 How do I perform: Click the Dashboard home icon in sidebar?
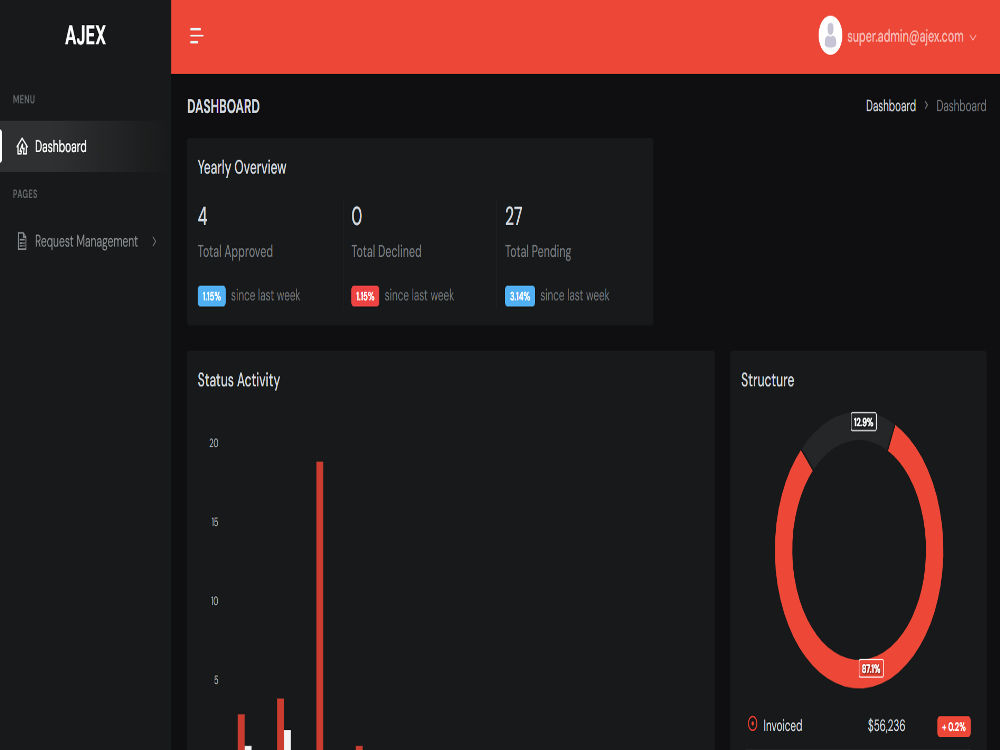[22, 147]
